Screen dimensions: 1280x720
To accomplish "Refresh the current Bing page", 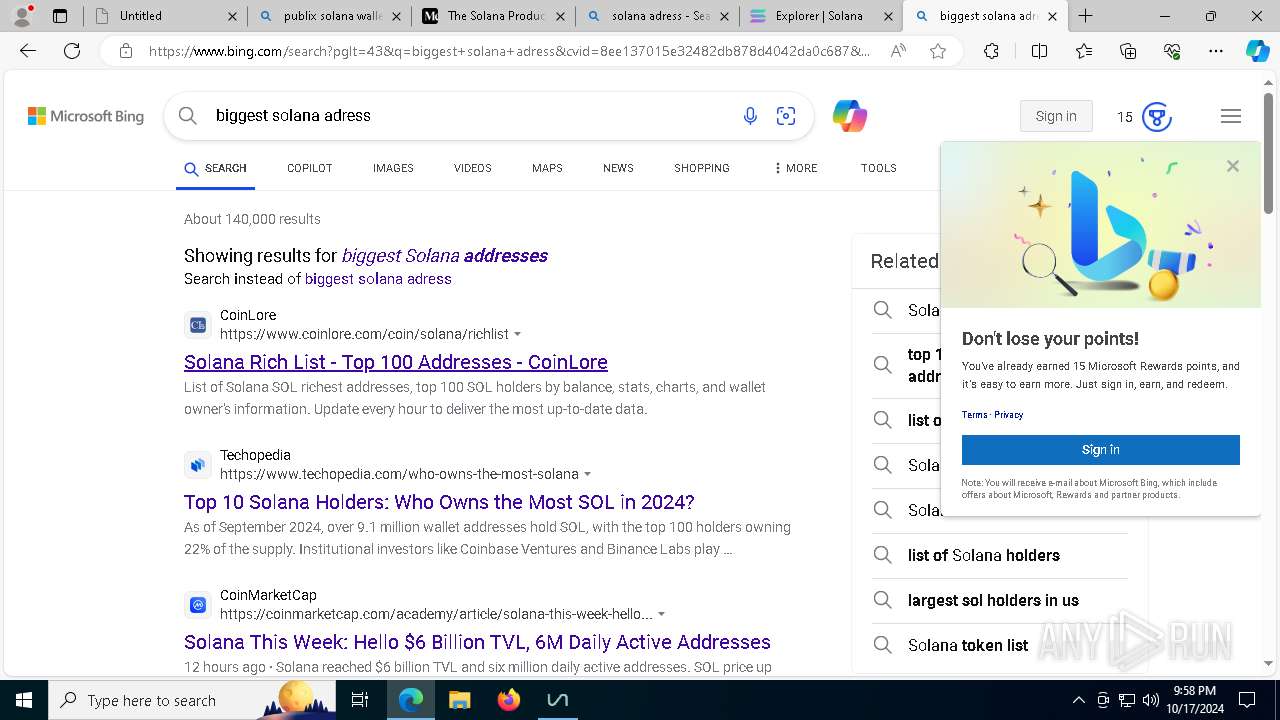I will pos(72,51).
